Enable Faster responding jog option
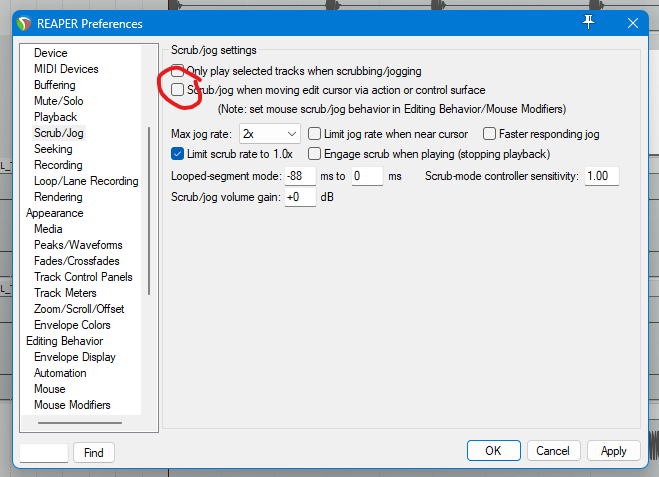The height and width of the screenshot is (477, 659). 490,133
